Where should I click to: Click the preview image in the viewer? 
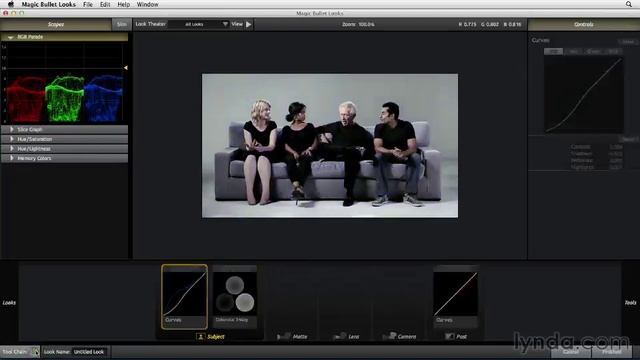[x=330, y=146]
